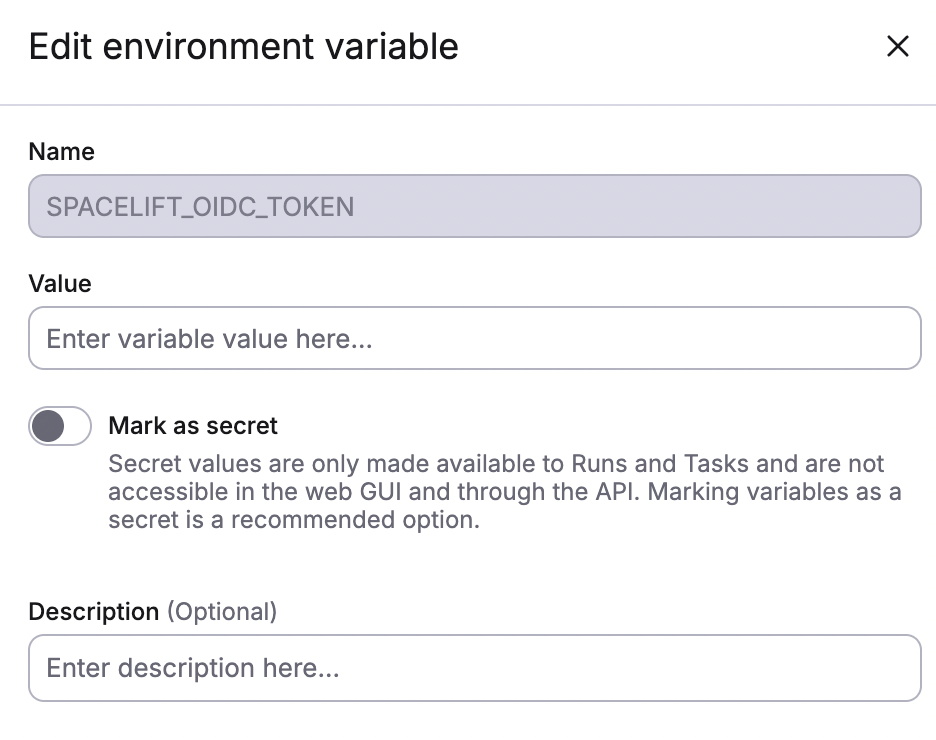Toggle secret mode off for the variable
Image resolution: width=936 pixels, height=740 pixels.
click(59, 426)
